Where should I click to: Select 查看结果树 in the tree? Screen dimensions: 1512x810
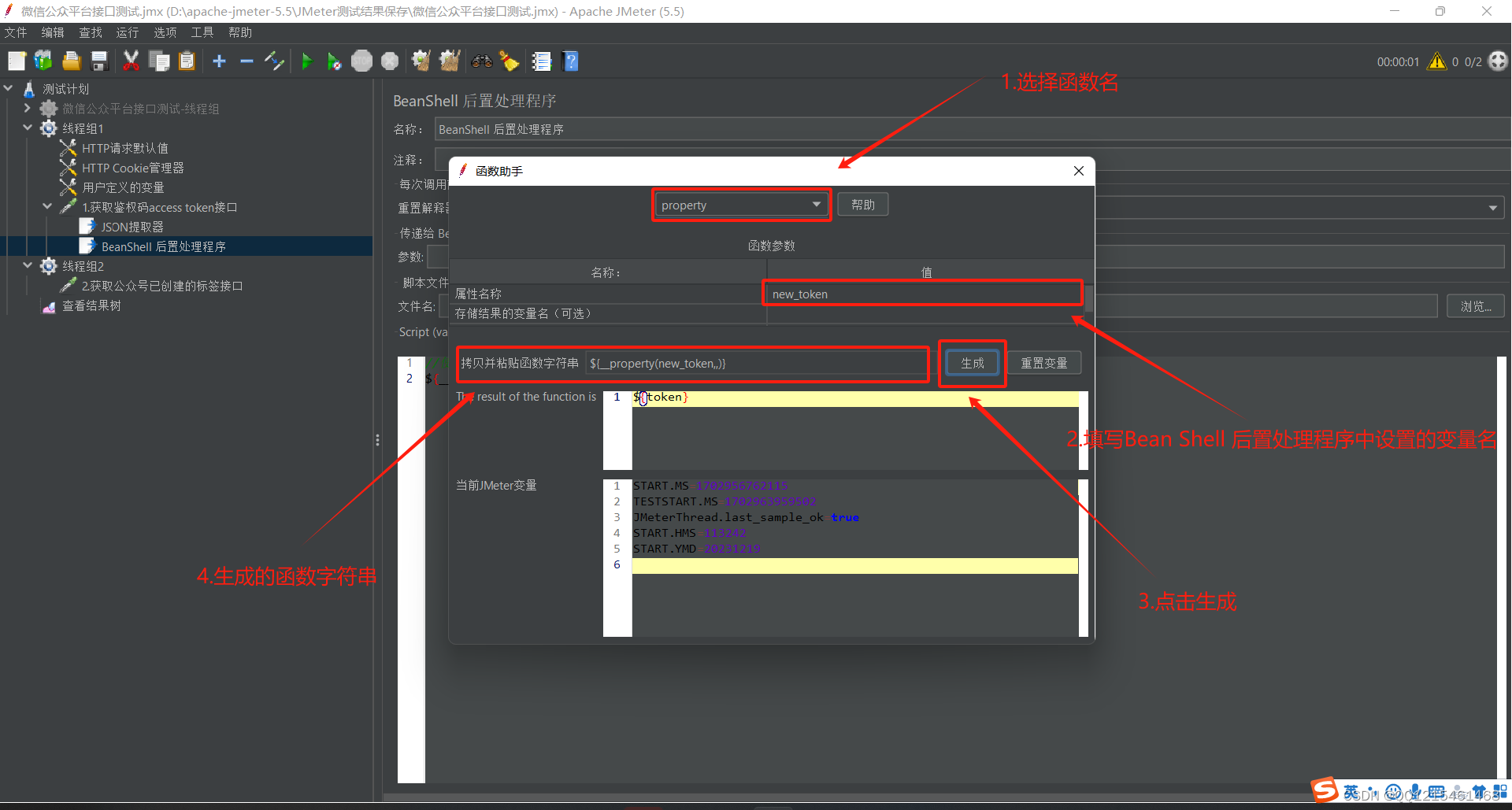click(x=91, y=305)
